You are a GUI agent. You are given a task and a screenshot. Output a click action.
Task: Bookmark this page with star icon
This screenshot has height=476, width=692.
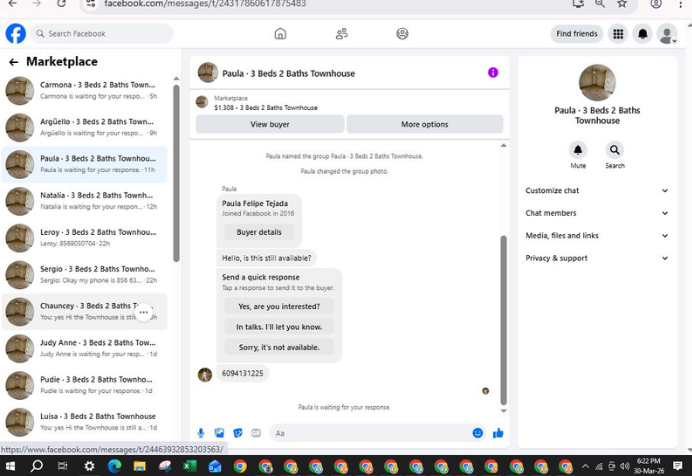[622, 4]
